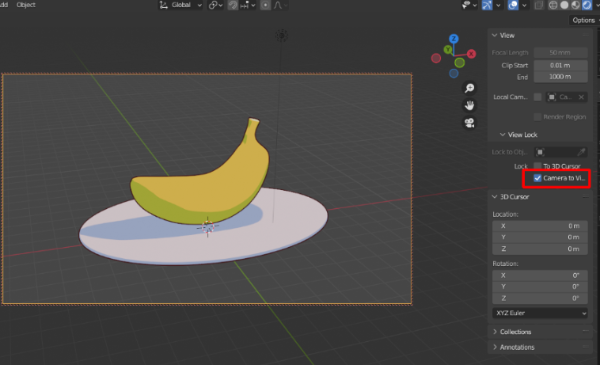This screenshot has height=365, width=600.
Task: Open the overlays options dropdown arrow
Action: coord(524,5)
